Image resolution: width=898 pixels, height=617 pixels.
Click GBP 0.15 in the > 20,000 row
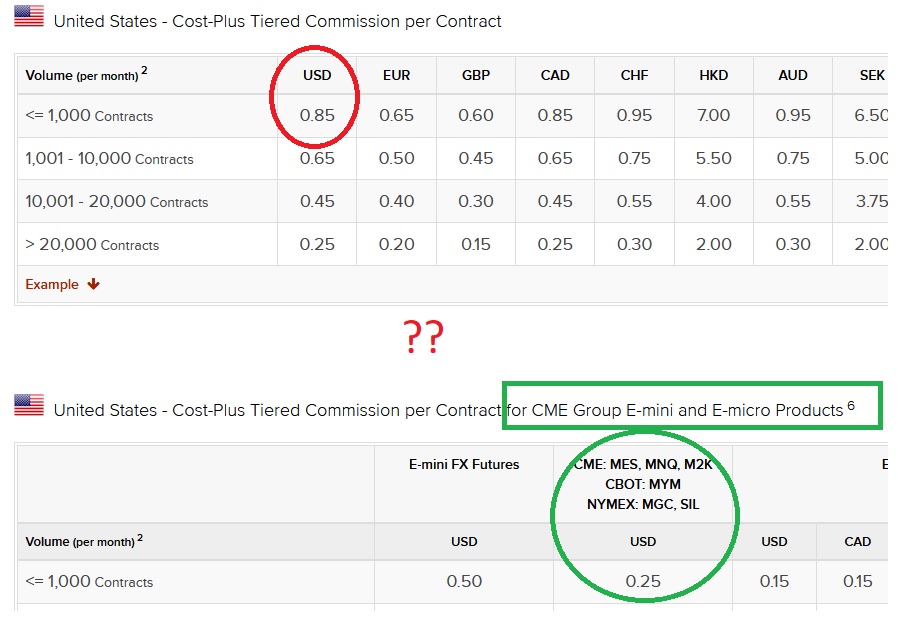pyautogui.click(x=476, y=244)
